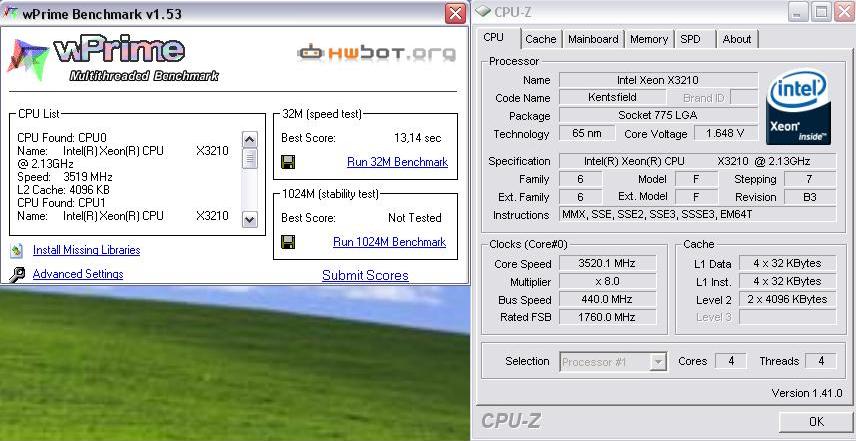Click the CPU List scroll down arrow
This screenshot has height=441, width=856.
249,219
